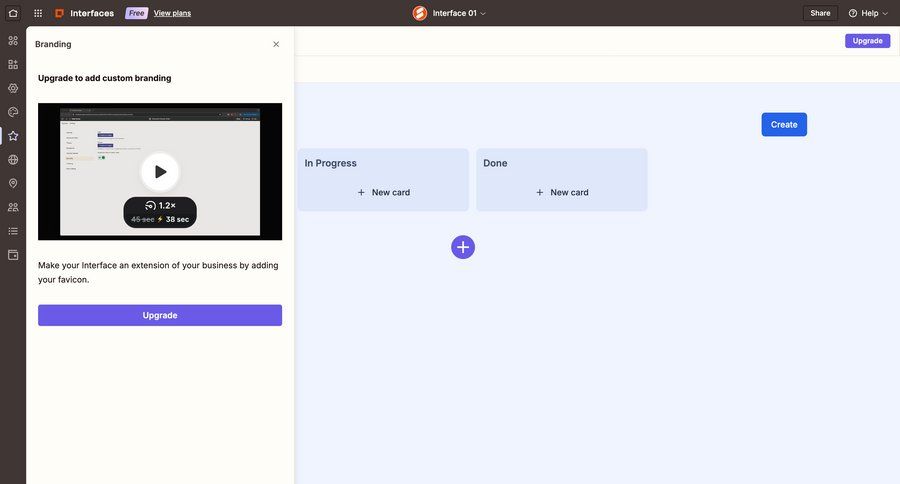The height and width of the screenshot is (484, 900).
Task: Click the Branding panel title
Action: [x=53, y=44]
